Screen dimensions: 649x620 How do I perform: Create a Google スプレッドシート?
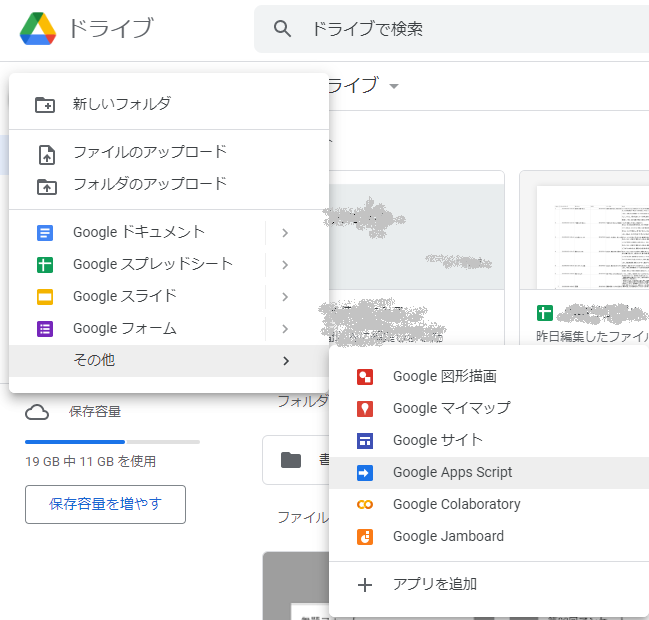[x=152, y=264]
